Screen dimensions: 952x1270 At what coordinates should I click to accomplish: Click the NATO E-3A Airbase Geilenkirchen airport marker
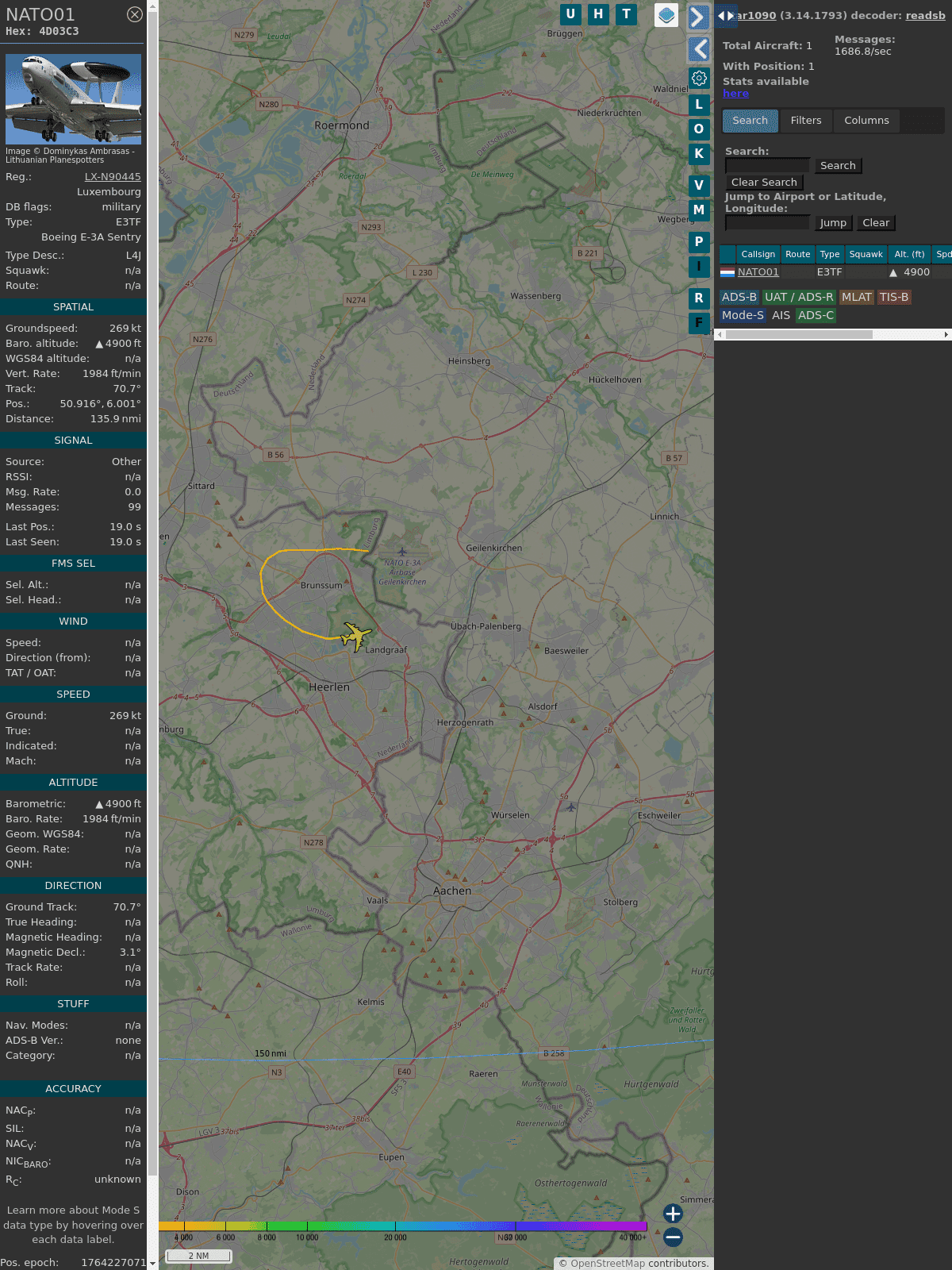[x=402, y=552]
